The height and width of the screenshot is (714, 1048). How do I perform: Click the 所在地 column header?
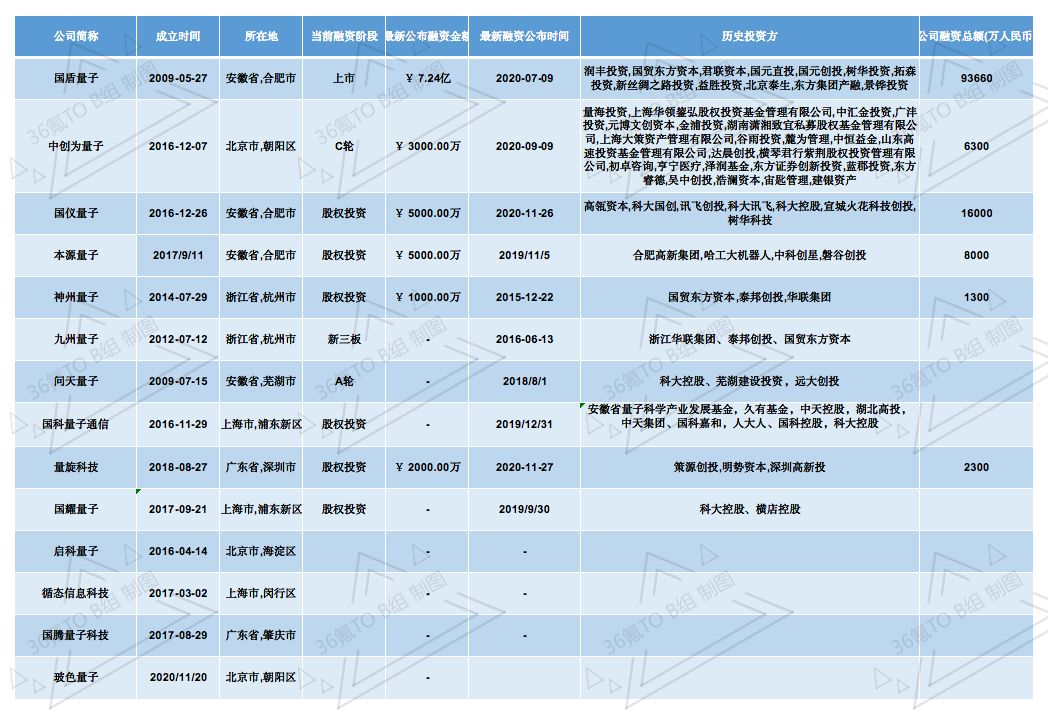[261, 36]
